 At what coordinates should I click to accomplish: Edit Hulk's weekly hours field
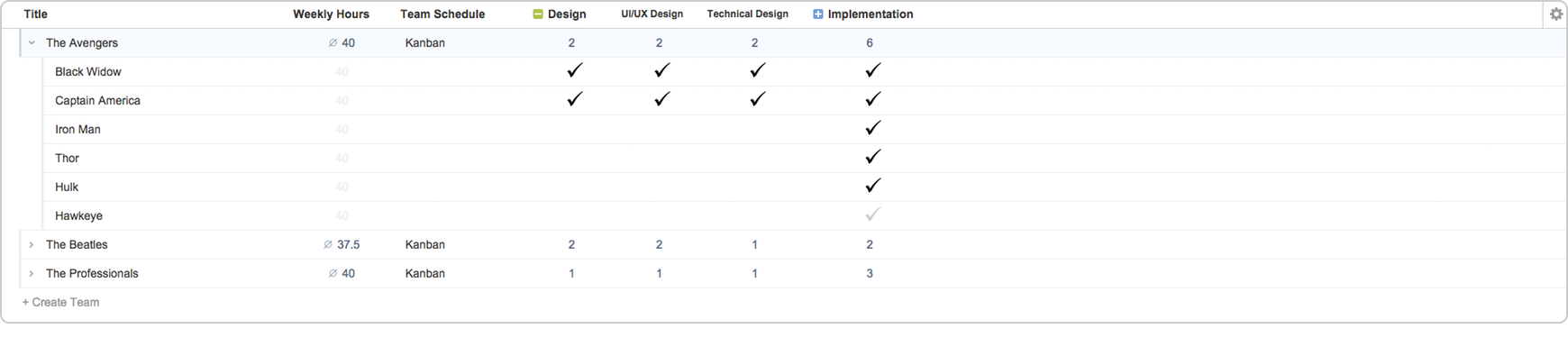tap(342, 187)
